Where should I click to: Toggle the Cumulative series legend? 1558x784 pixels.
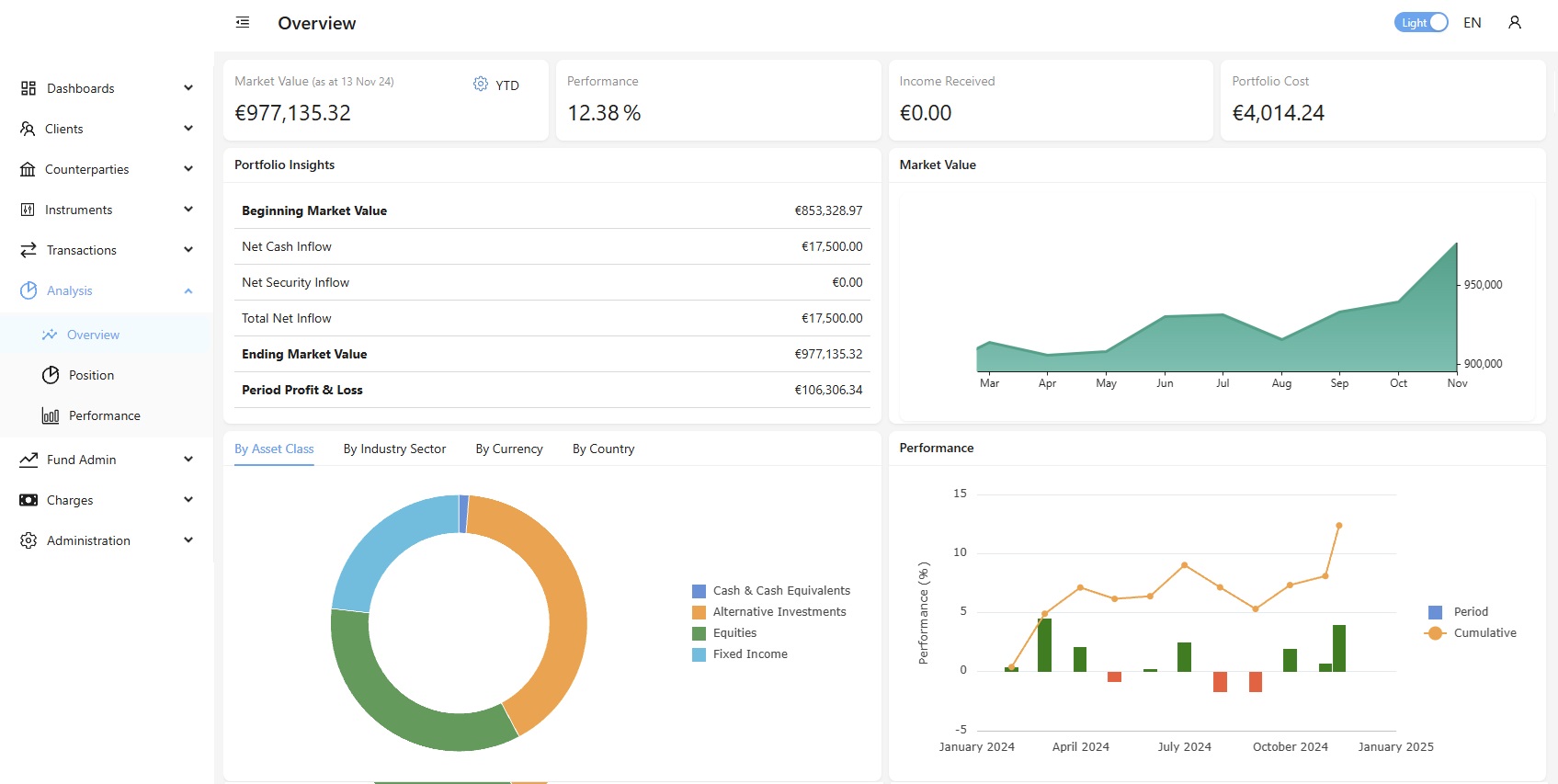point(1471,633)
